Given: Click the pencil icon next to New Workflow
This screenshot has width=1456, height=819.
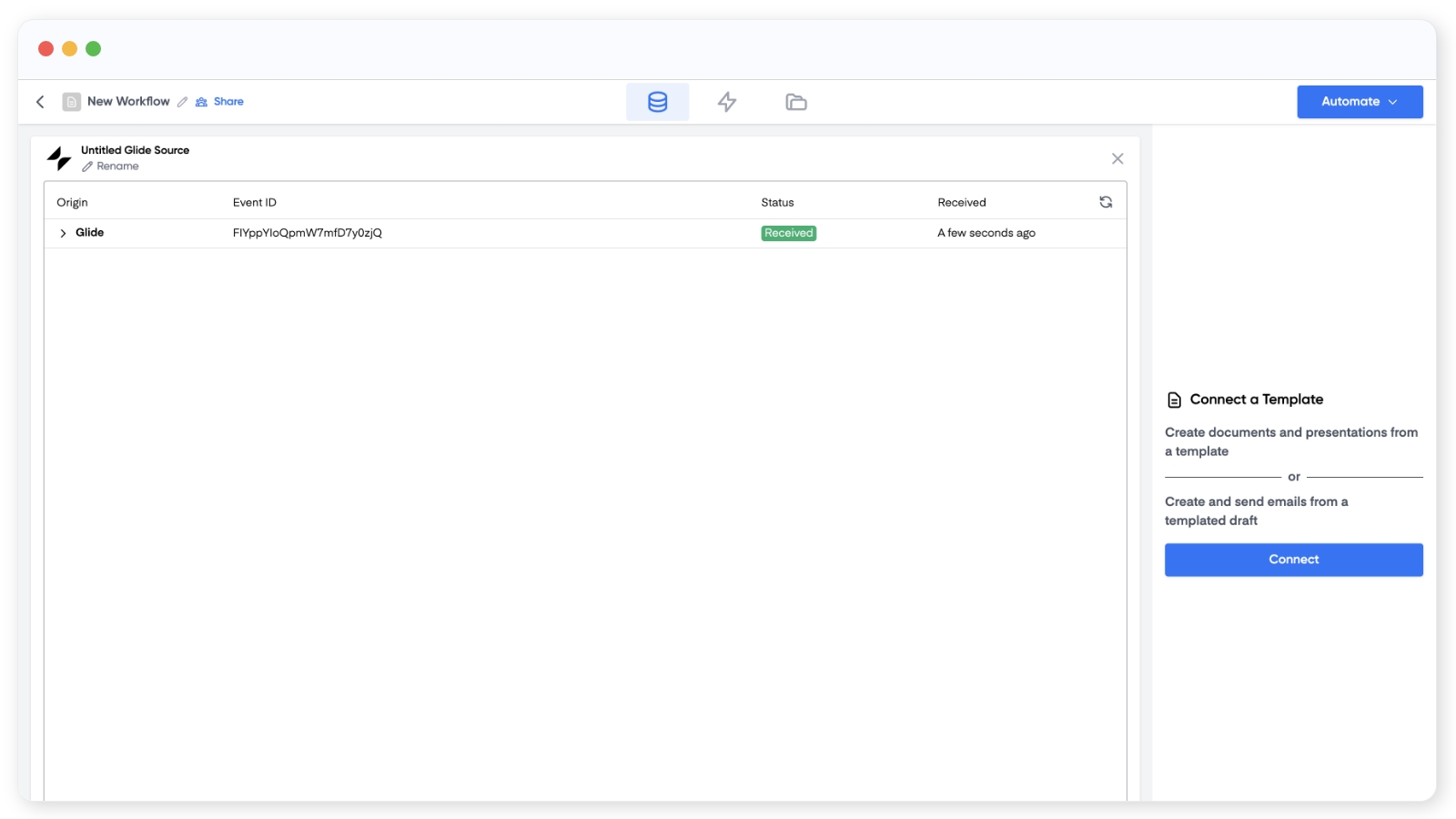Looking at the screenshot, I should [183, 102].
